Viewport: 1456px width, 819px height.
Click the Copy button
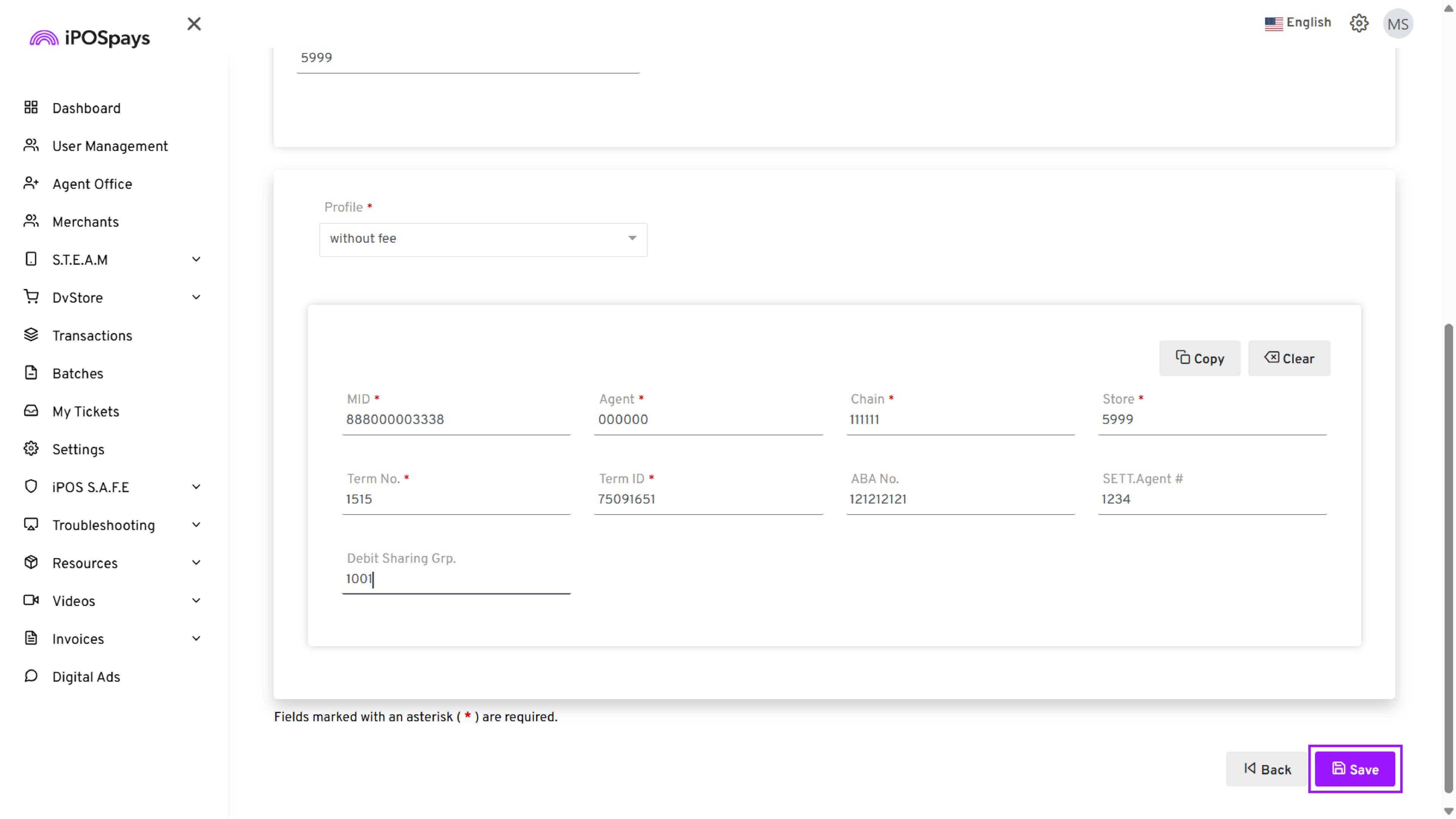pyautogui.click(x=1199, y=358)
